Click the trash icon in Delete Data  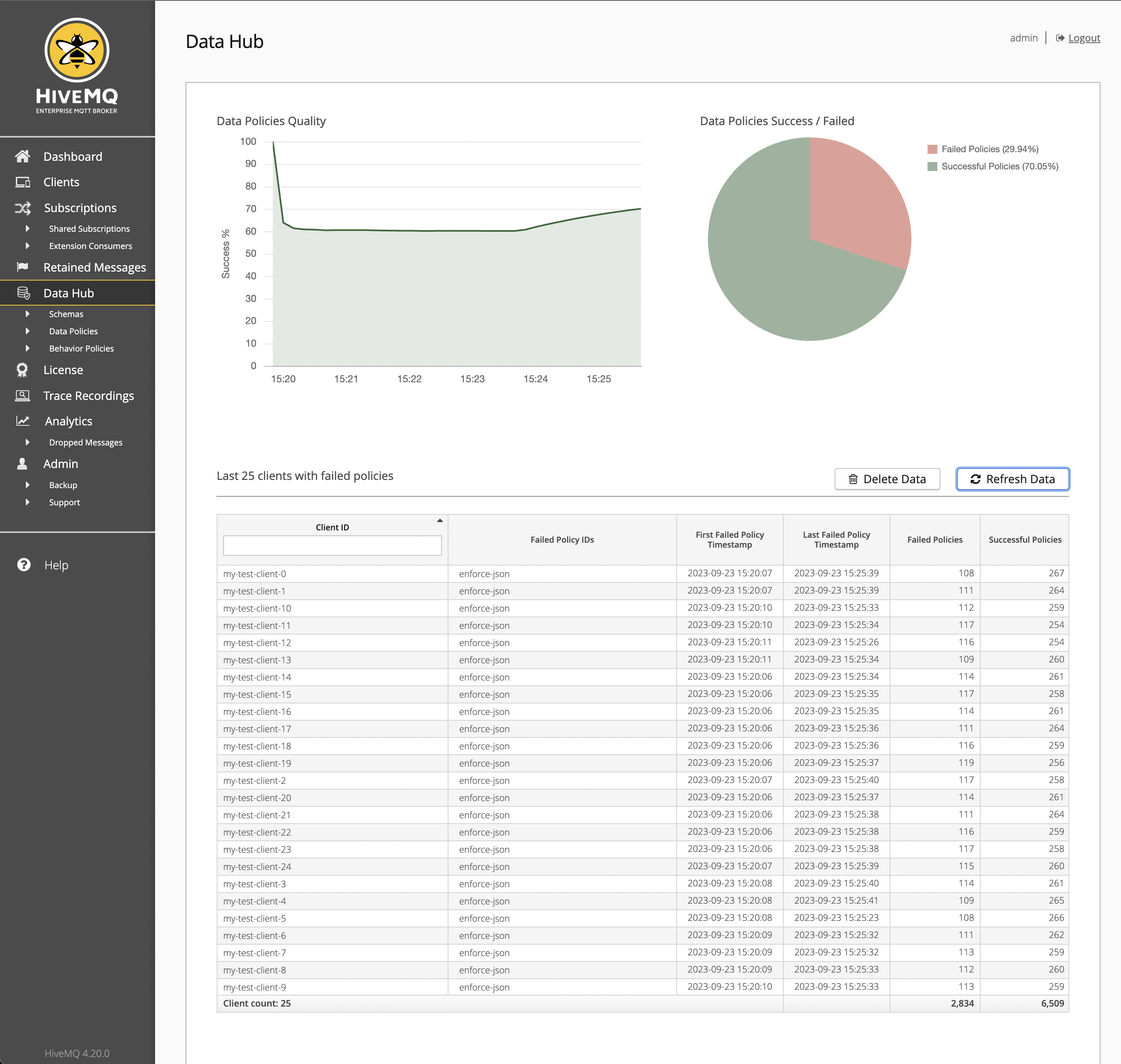click(x=853, y=479)
